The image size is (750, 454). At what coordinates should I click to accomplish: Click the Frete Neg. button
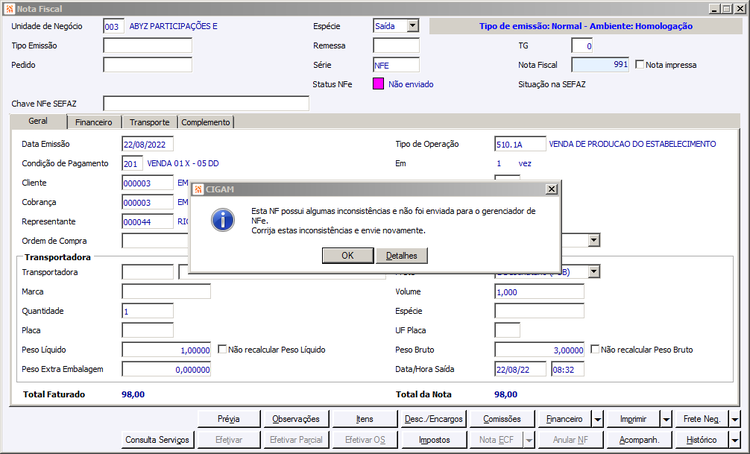(702, 419)
